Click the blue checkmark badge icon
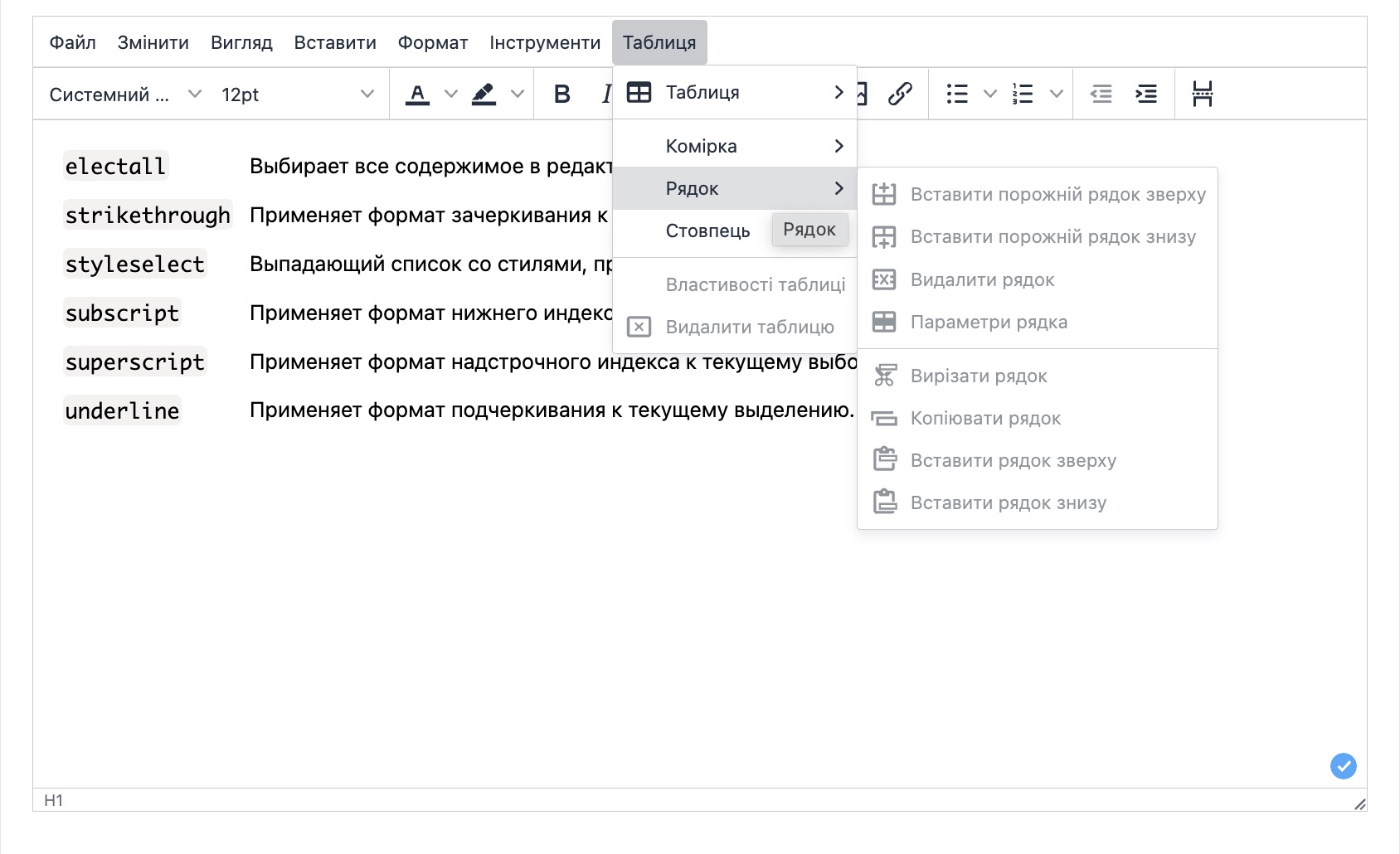This screenshot has width=1400, height=854. point(1343,765)
